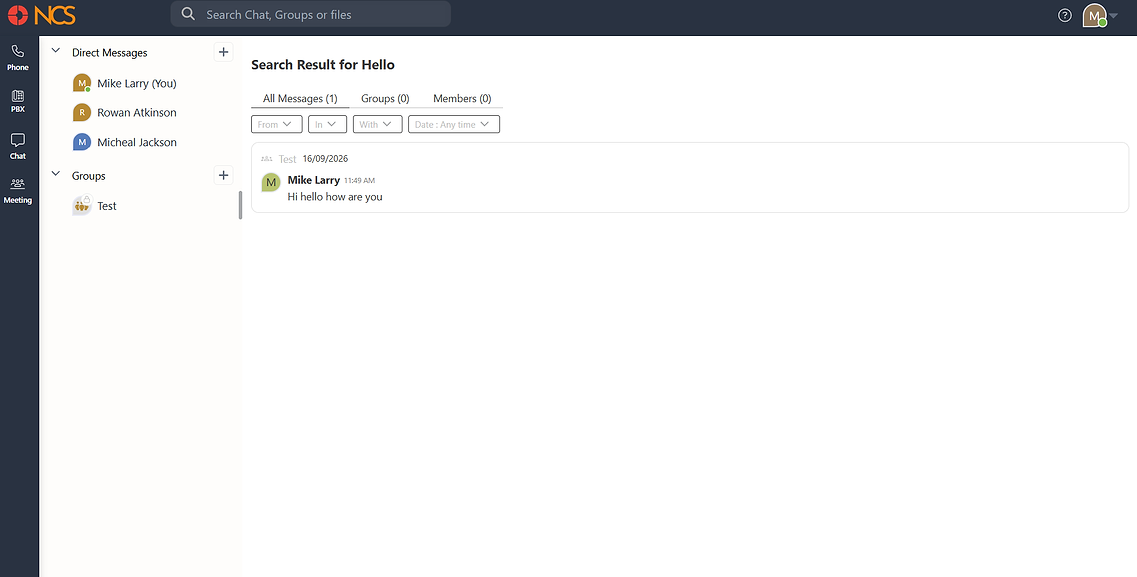
Task: Click the sidebar scrollbar
Action: click(240, 205)
